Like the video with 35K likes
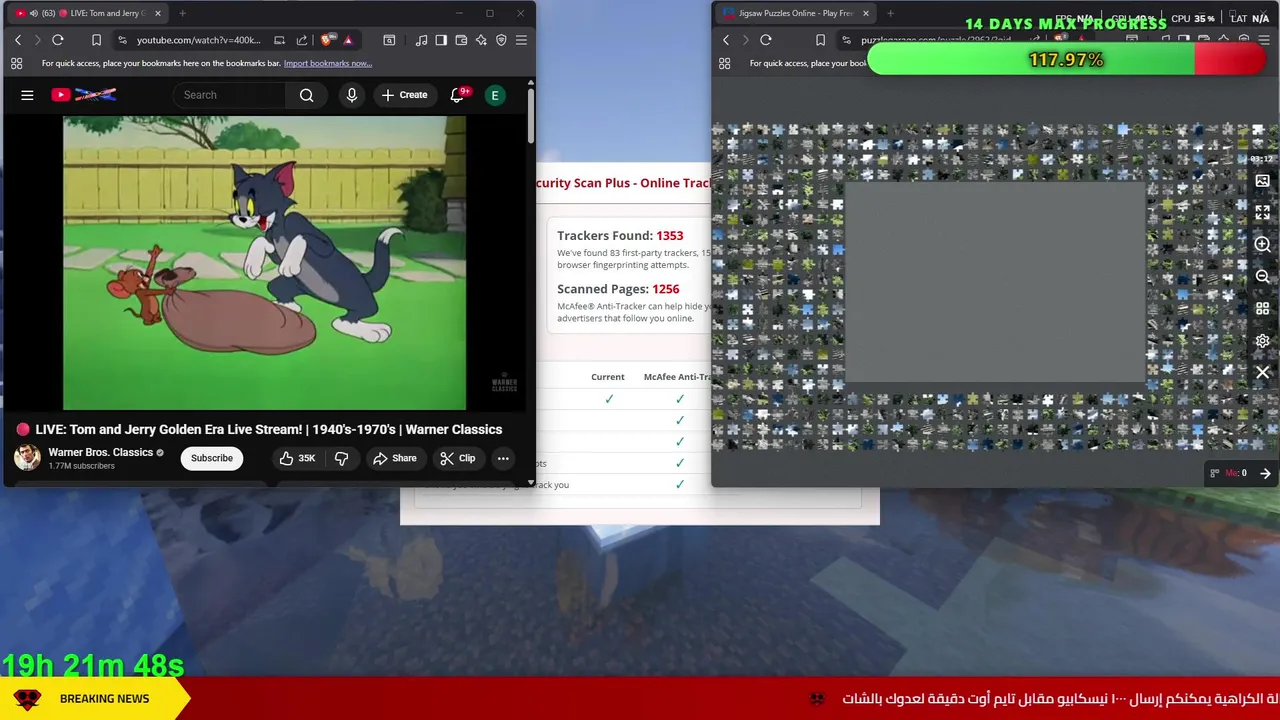The height and width of the screenshot is (720, 1280). [x=298, y=458]
